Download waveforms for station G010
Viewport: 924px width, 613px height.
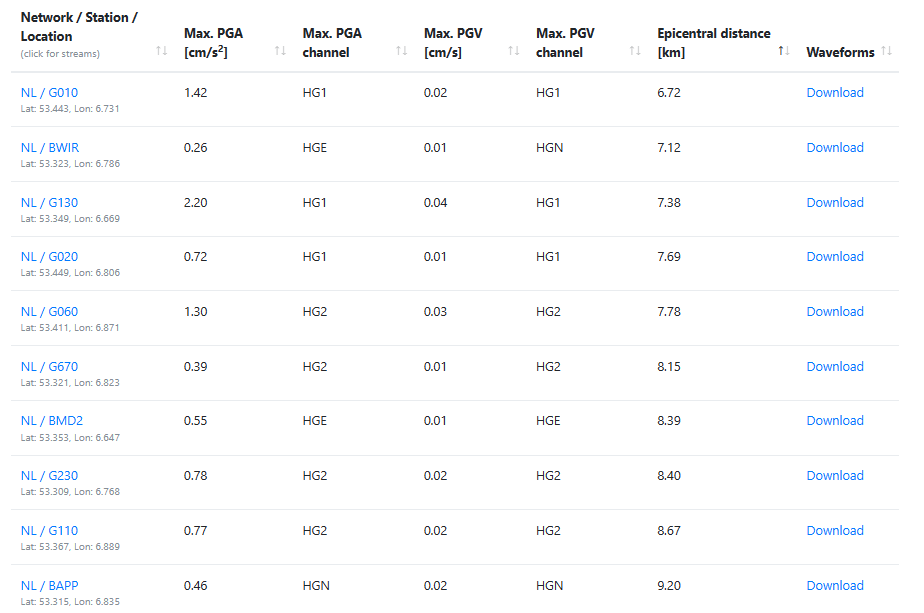835,93
